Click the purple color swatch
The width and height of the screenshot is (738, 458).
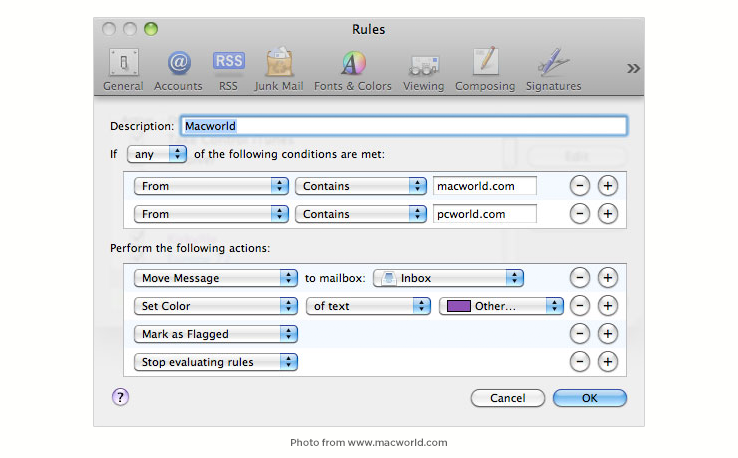tap(458, 306)
